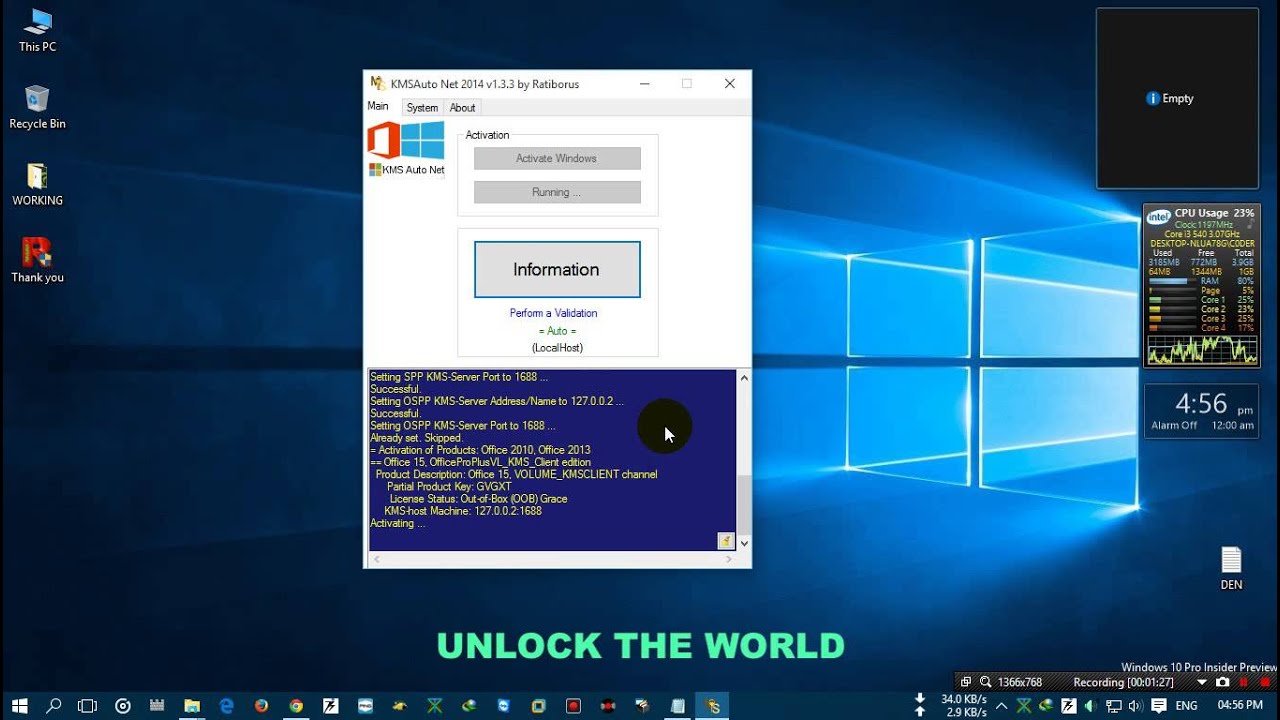Click 'KMS-host Machine: 127.0.0.2:1688' log line
The image size is (1280, 720).
coord(463,511)
